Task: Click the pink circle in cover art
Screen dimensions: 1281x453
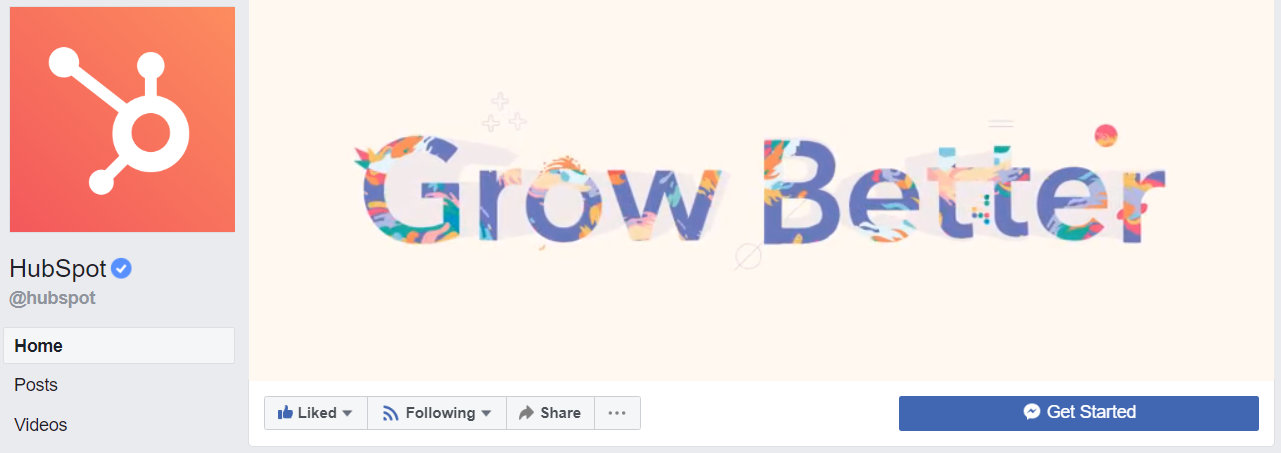Action: click(1105, 135)
